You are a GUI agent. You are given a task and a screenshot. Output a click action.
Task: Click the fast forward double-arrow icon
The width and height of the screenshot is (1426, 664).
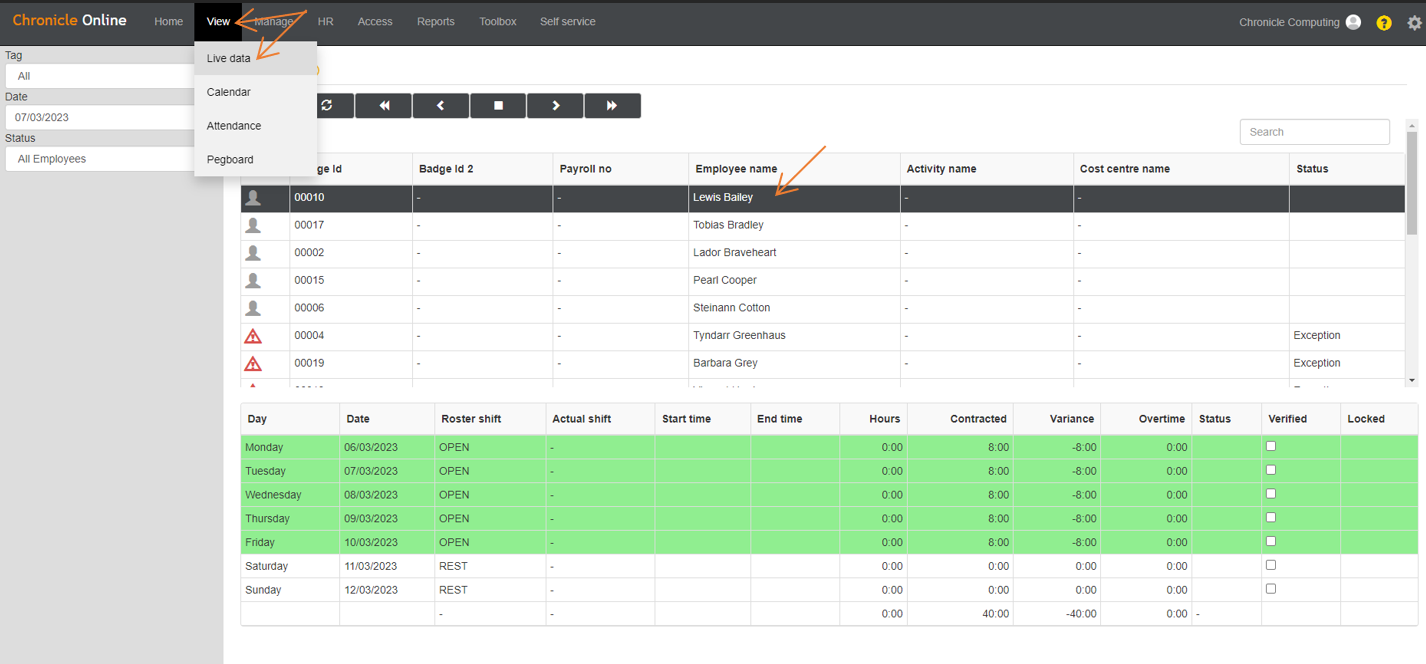point(612,105)
